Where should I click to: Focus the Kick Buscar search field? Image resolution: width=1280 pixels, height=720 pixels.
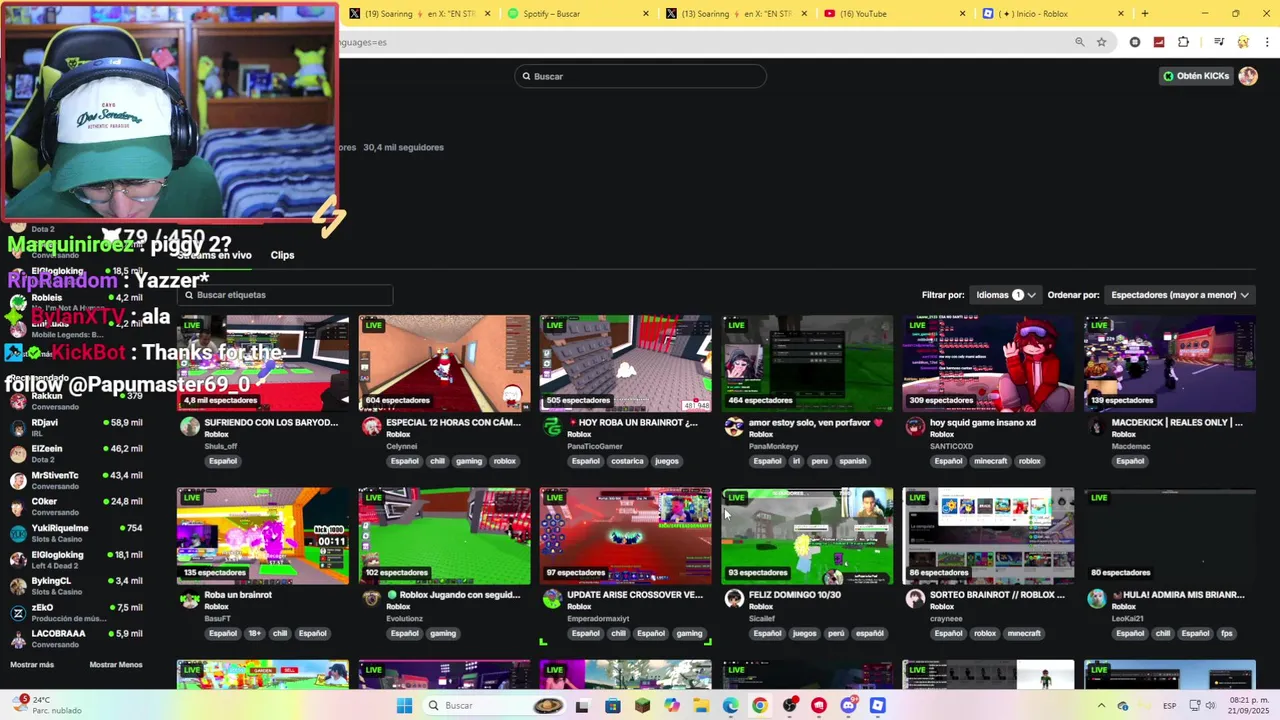pyautogui.click(x=640, y=76)
